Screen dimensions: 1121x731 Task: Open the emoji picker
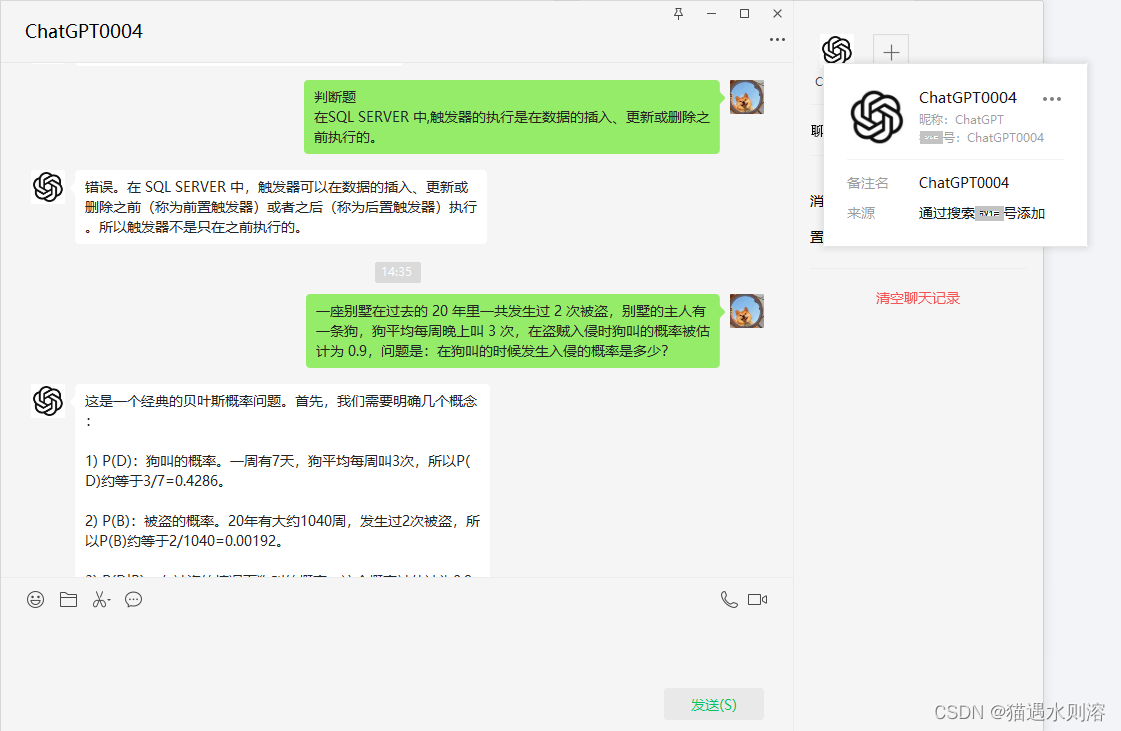pyautogui.click(x=36, y=599)
